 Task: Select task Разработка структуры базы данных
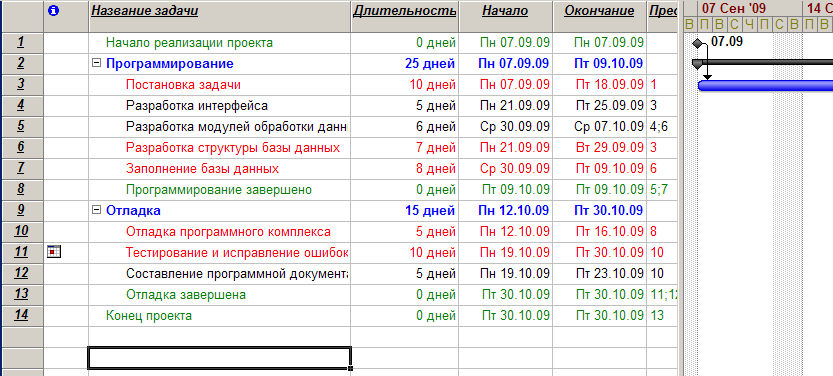[233, 148]
